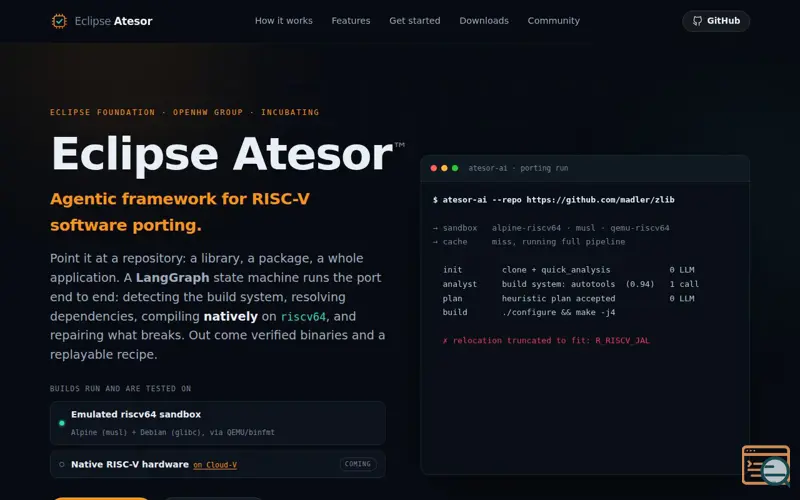Click the green status dot for Emulated sandbox

point(62,423)
